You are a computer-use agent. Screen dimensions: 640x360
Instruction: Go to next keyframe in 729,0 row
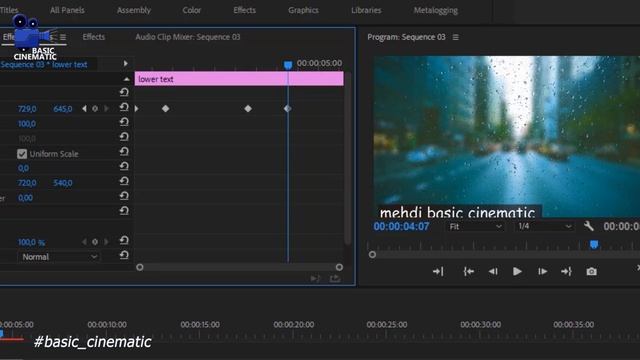pos(106,109)
